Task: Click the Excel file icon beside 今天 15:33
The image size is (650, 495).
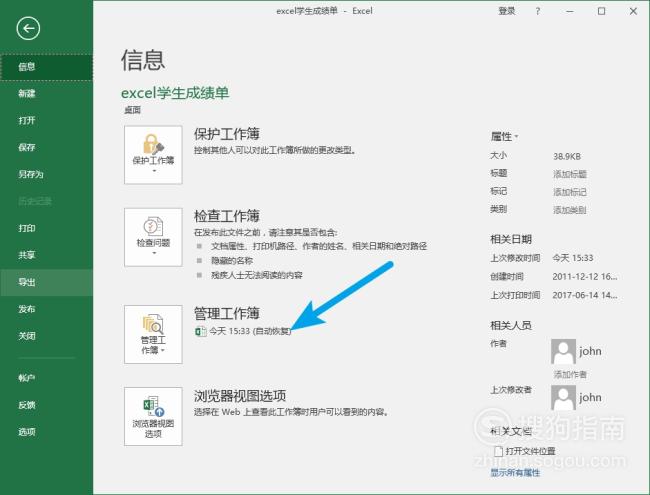Action: click(x=201, y=331)
